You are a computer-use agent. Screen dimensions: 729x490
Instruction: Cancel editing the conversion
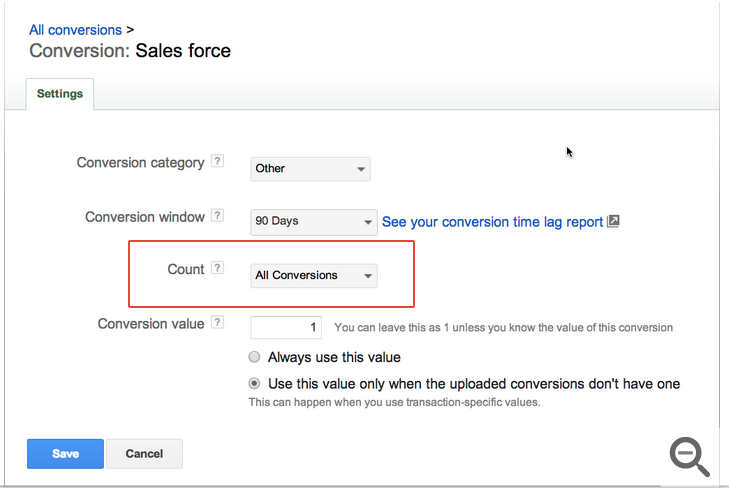(144, 454)
